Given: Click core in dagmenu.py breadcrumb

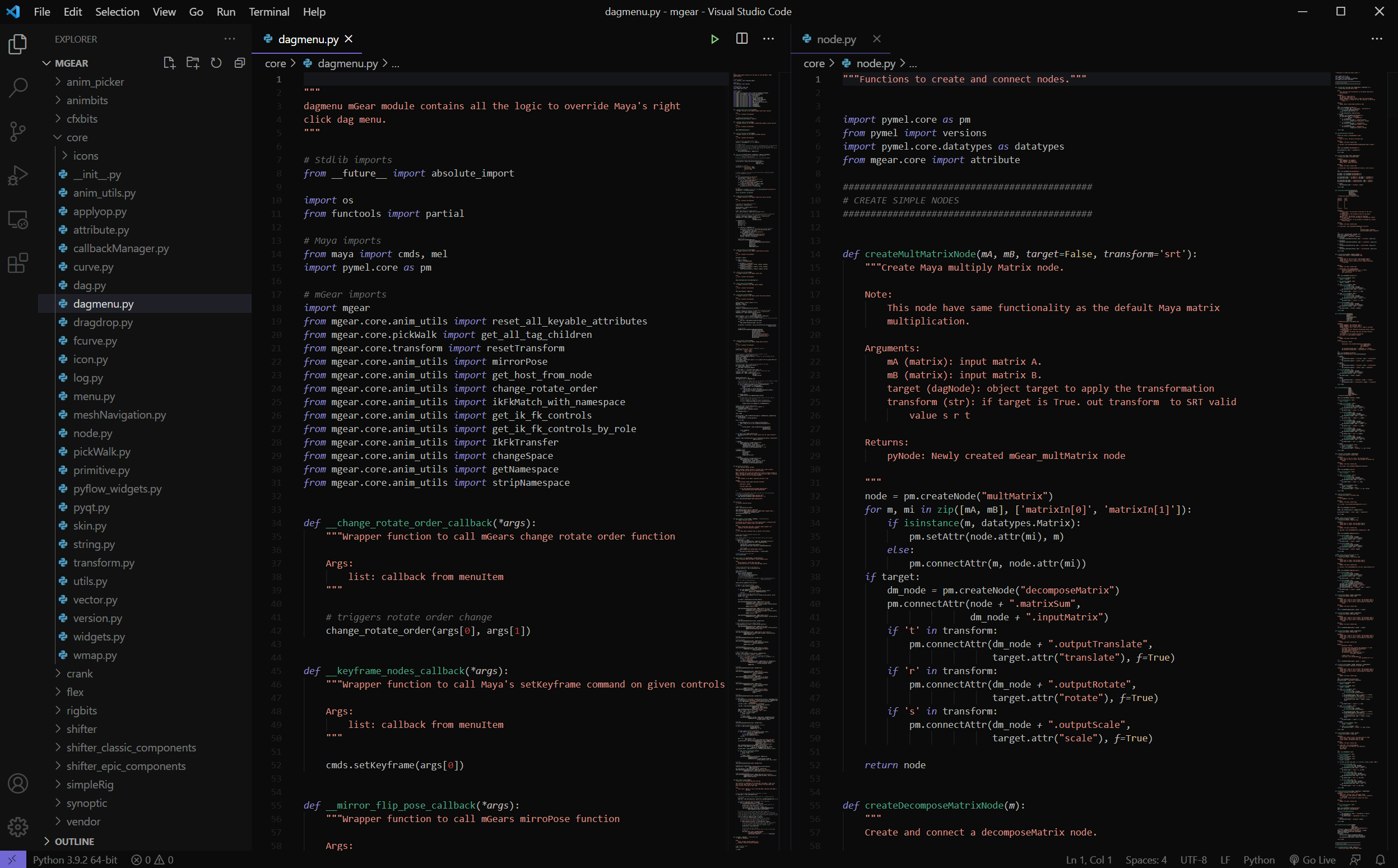Looking at the screenshot, I should (275, 63).
